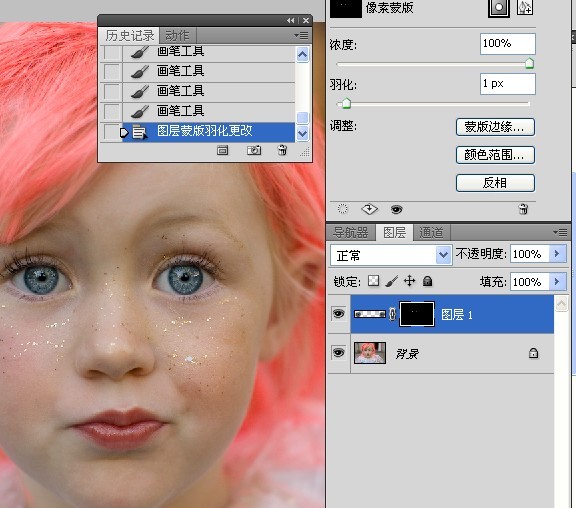Click the History panel scroll up arrow
This screenshot has height=508, width=576.
click(302, 55)
